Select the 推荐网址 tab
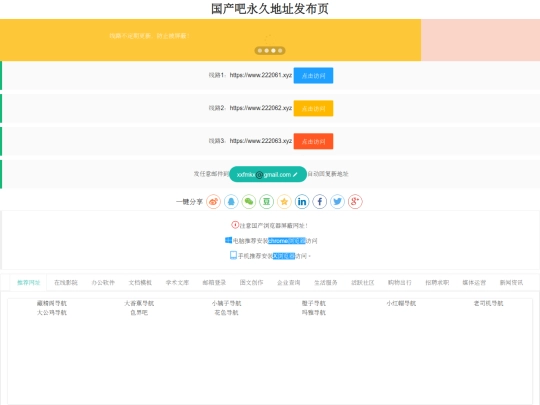This screenshot has width=540, height=405. 29,283
